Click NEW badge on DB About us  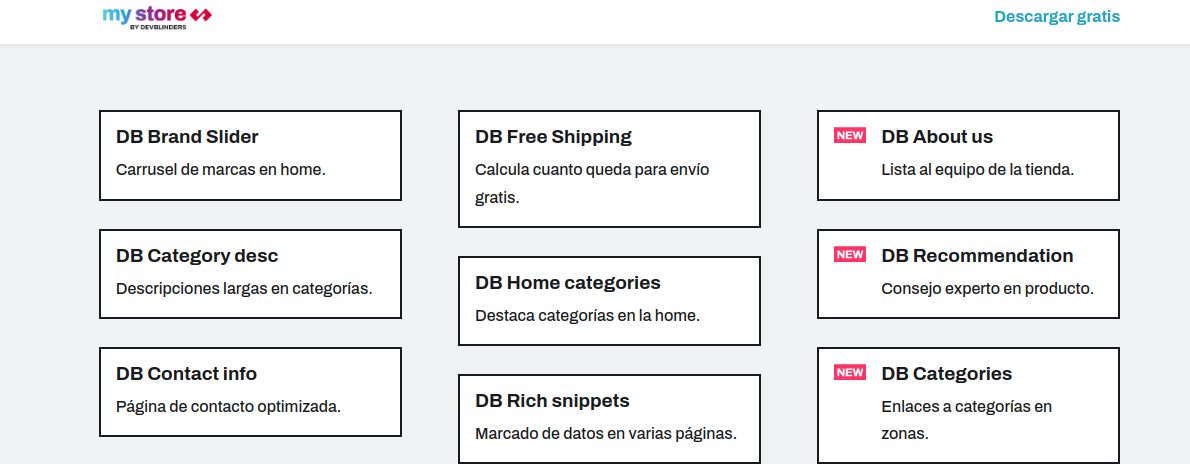tap(849, 136)
